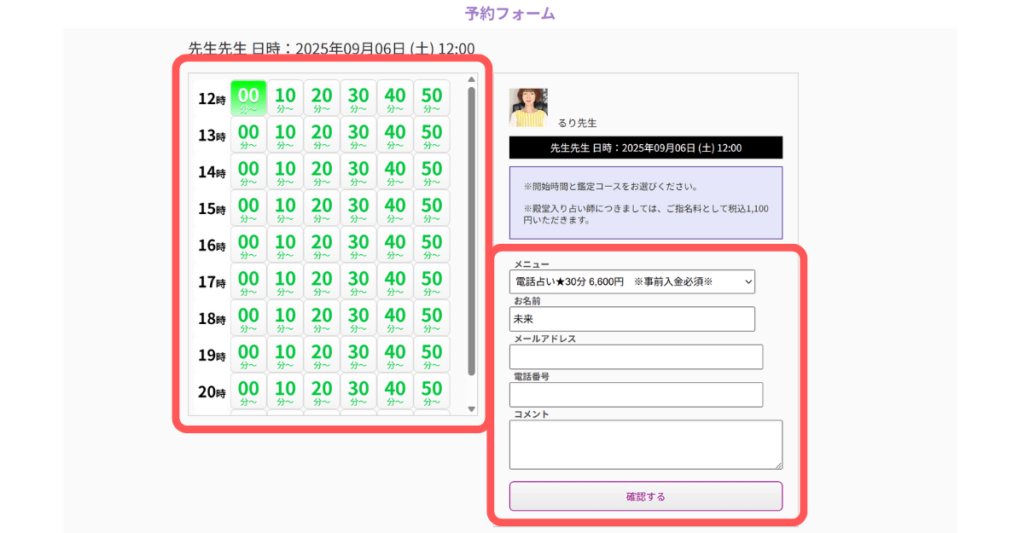Select the 15時 50分 time slot

(431, 209)
